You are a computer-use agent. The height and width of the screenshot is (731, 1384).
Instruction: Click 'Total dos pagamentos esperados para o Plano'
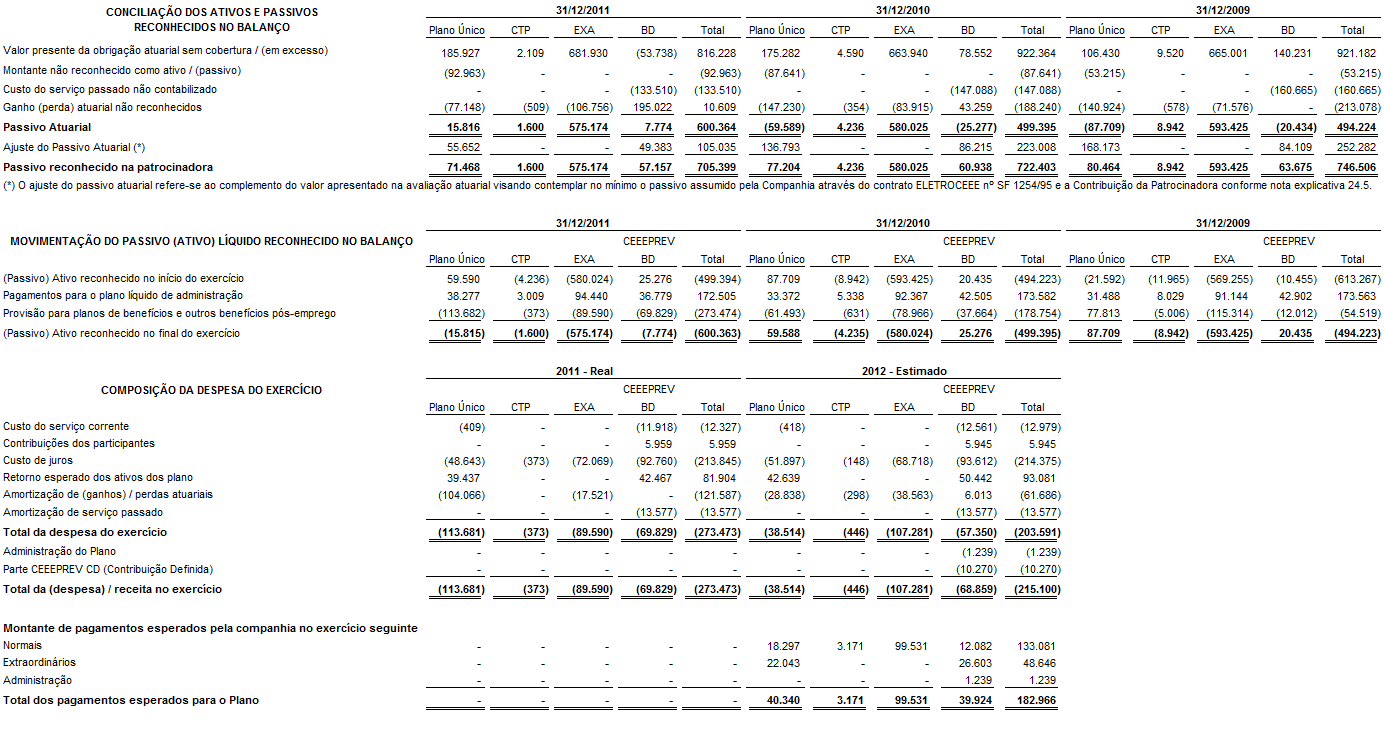[x=131, y=700]
